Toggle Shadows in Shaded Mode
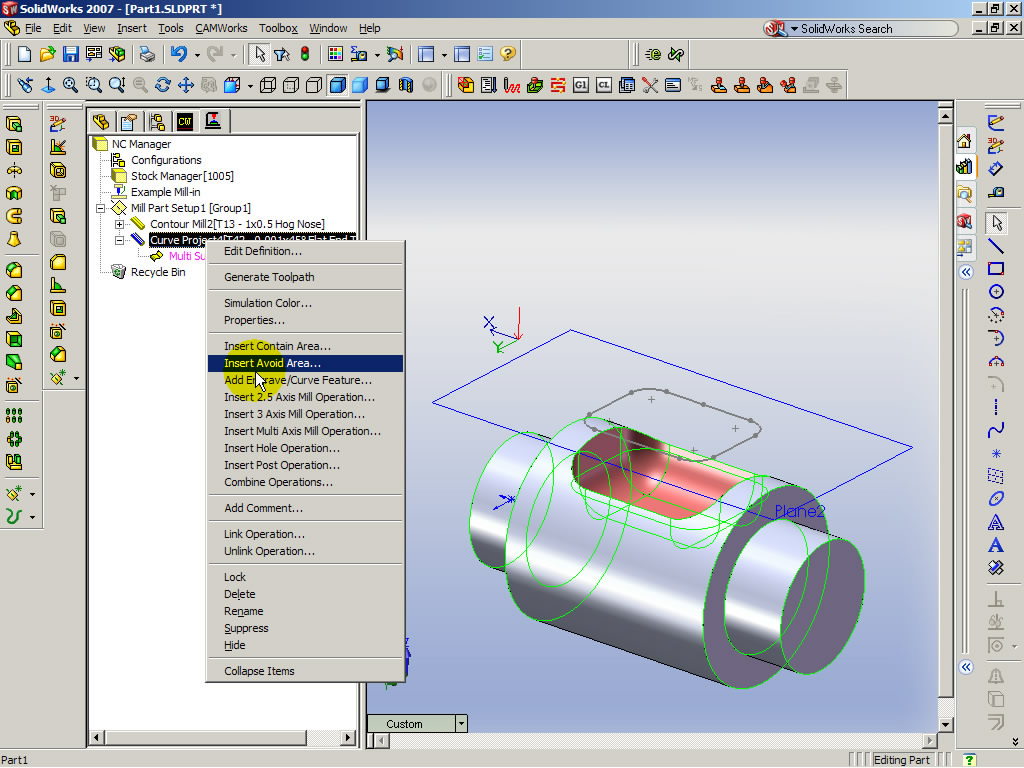This screenshot has height=768, width=1024. 383,85
